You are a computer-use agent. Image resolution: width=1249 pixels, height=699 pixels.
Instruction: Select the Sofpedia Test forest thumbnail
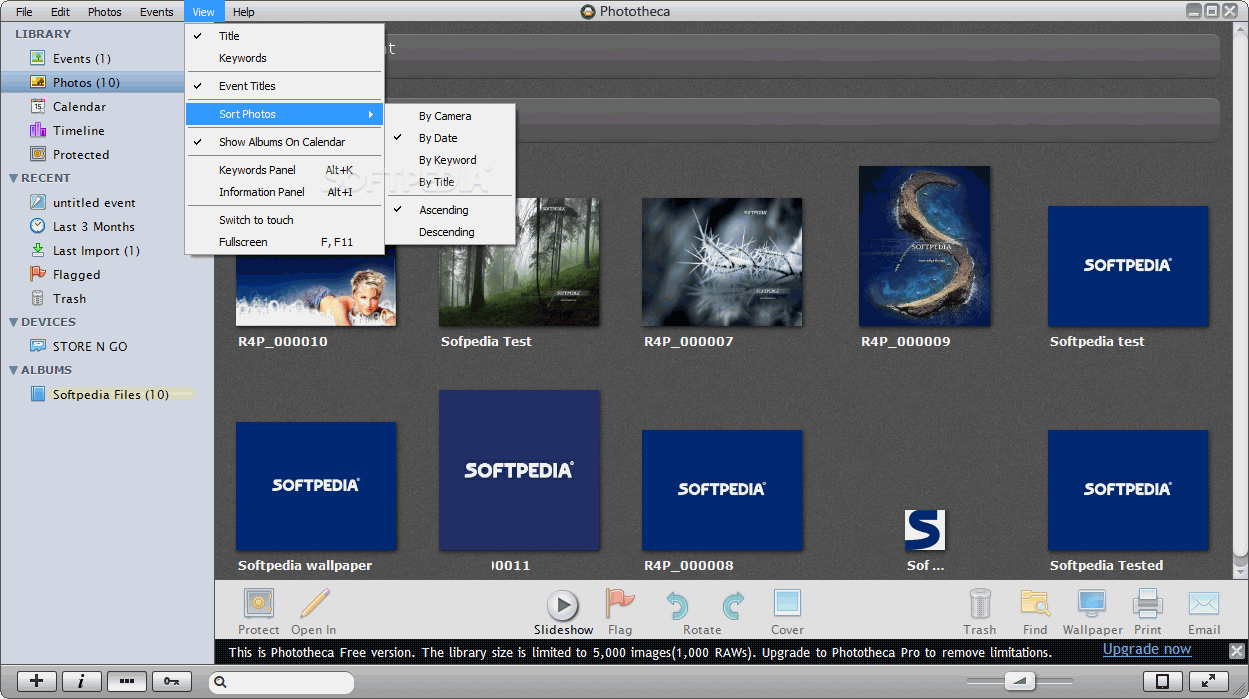point(519,262)
